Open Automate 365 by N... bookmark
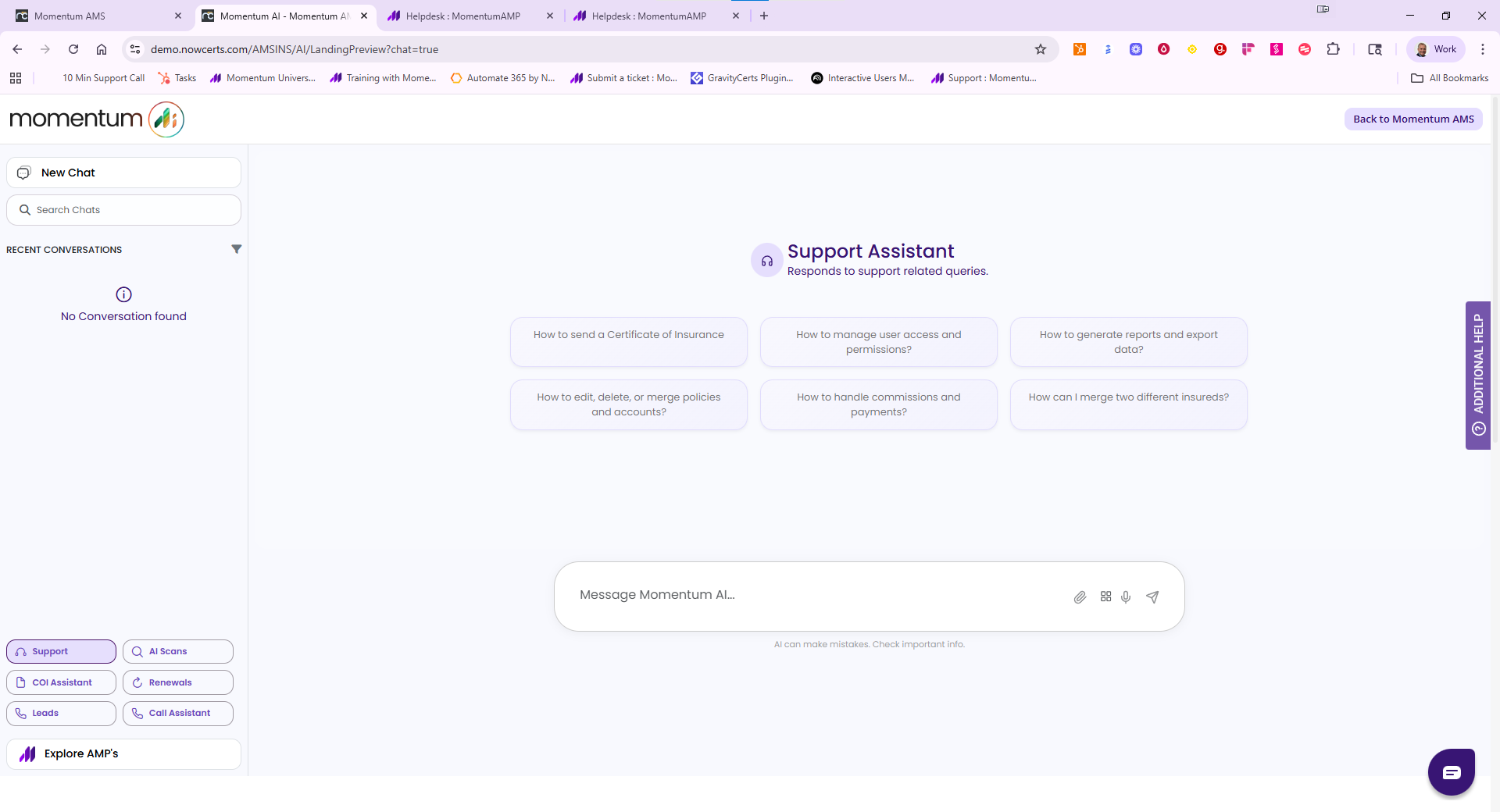Image resolution: width=1500 pixels, height=812 pixels. click(503, 78)
